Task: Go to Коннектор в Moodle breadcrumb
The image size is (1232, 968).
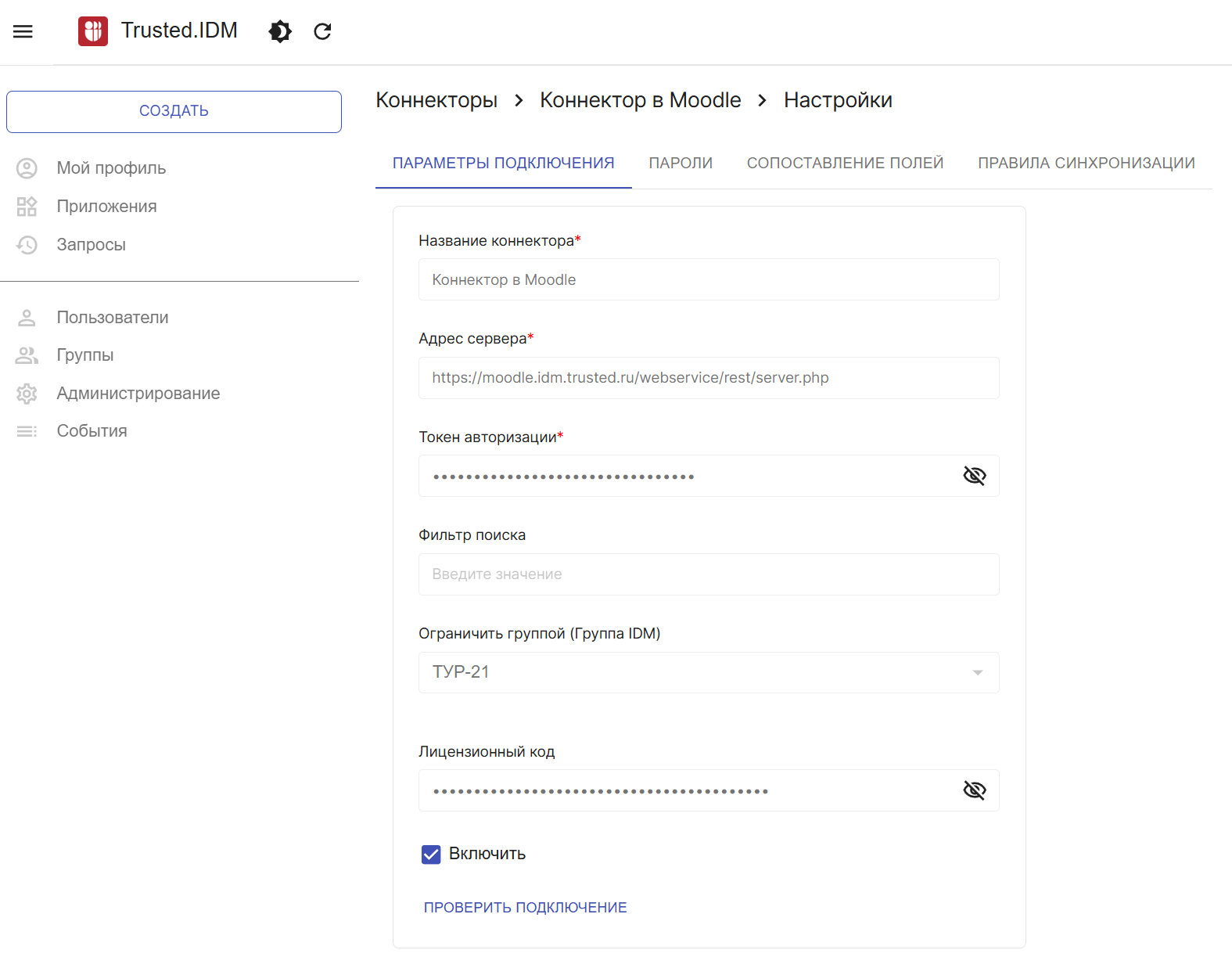Action: tap(641, 100)
